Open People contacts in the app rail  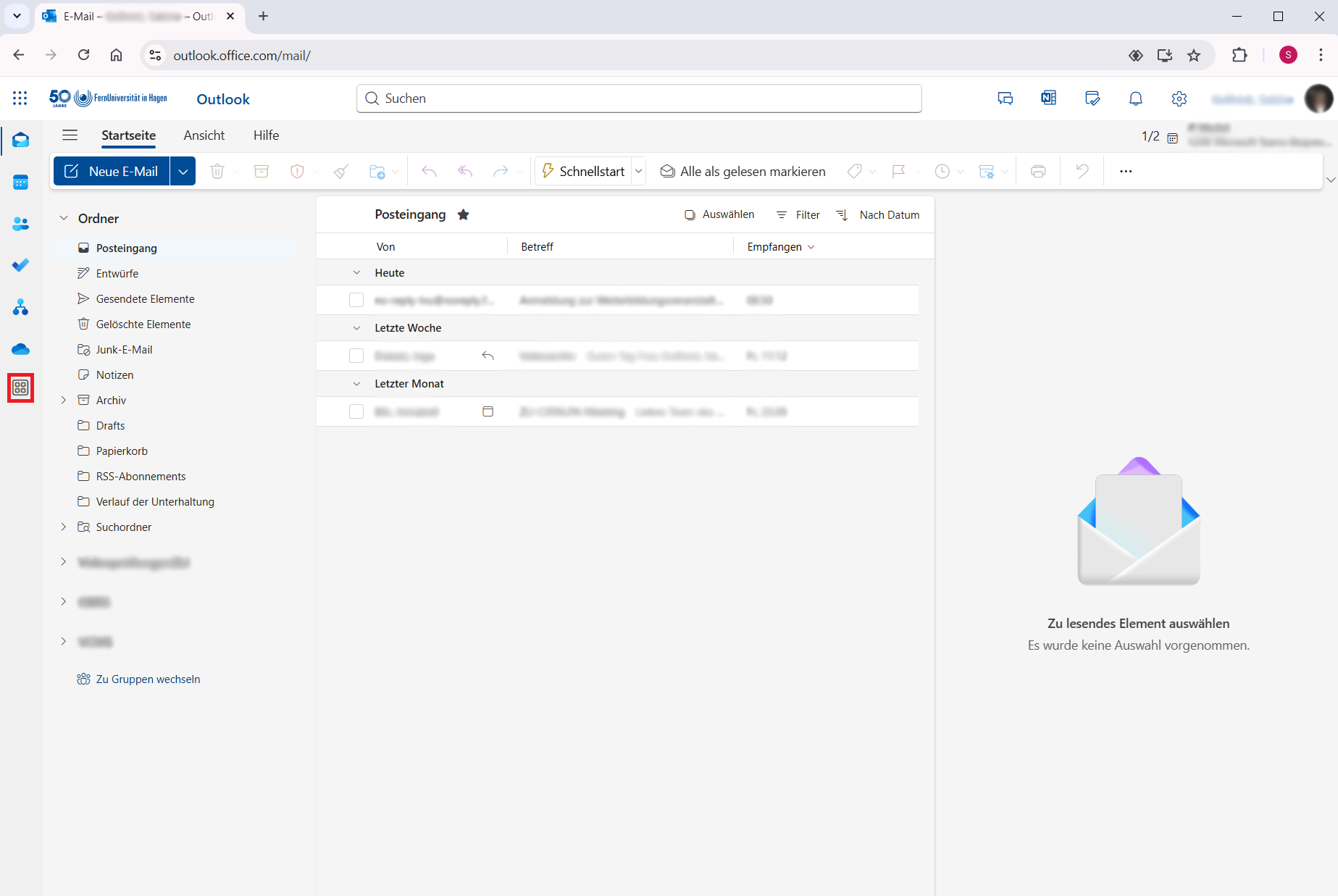click(x=20, y=225)
